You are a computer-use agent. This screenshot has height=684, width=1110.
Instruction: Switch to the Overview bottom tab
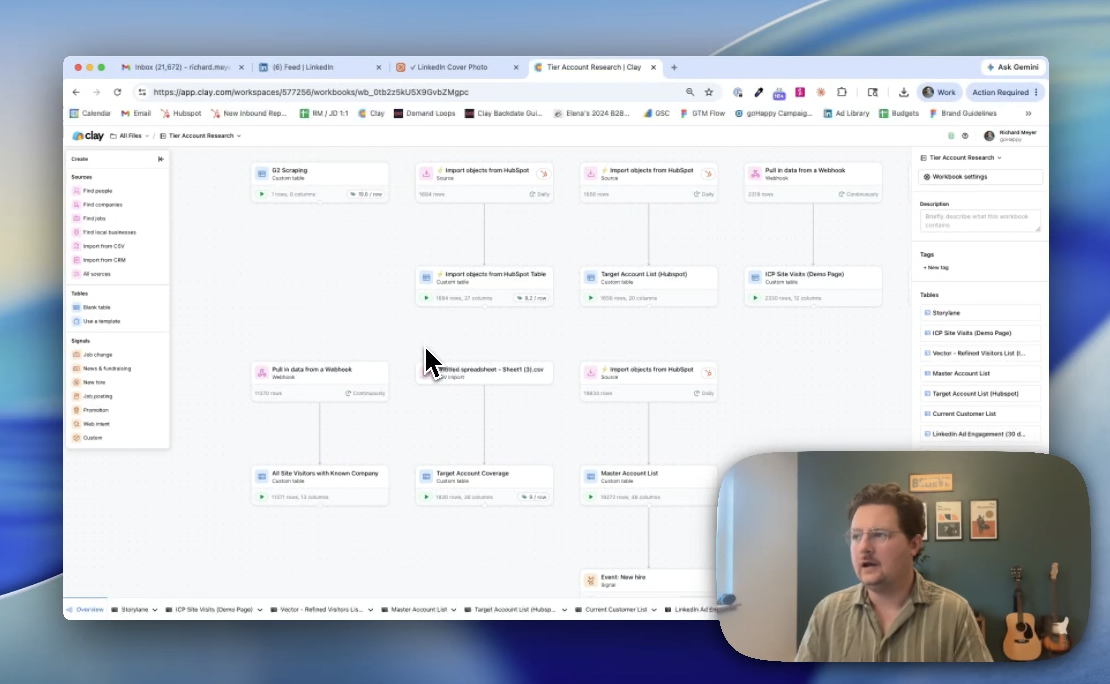(x=85, y=610)
